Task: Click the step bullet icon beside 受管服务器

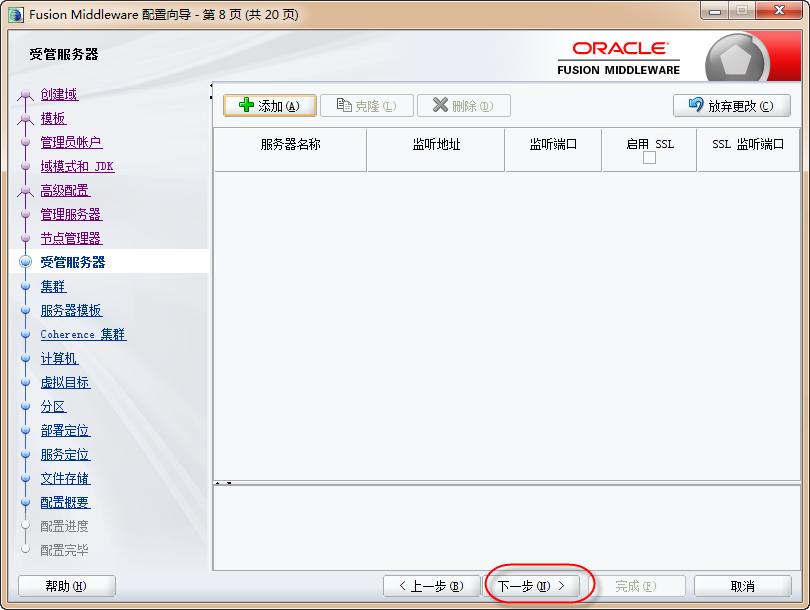Action: (25, 262)
